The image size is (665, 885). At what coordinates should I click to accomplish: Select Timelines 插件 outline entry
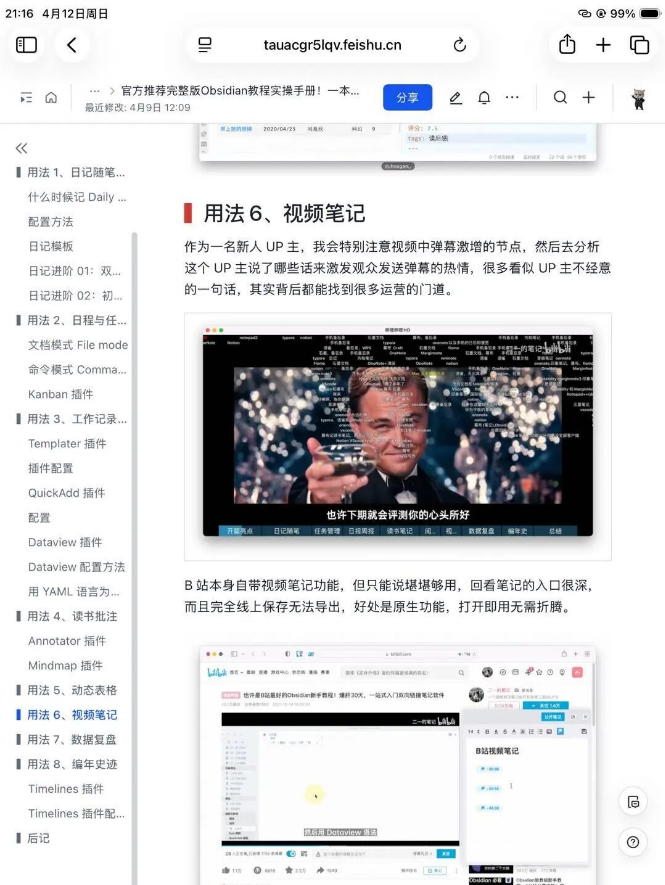click(66, 788)
